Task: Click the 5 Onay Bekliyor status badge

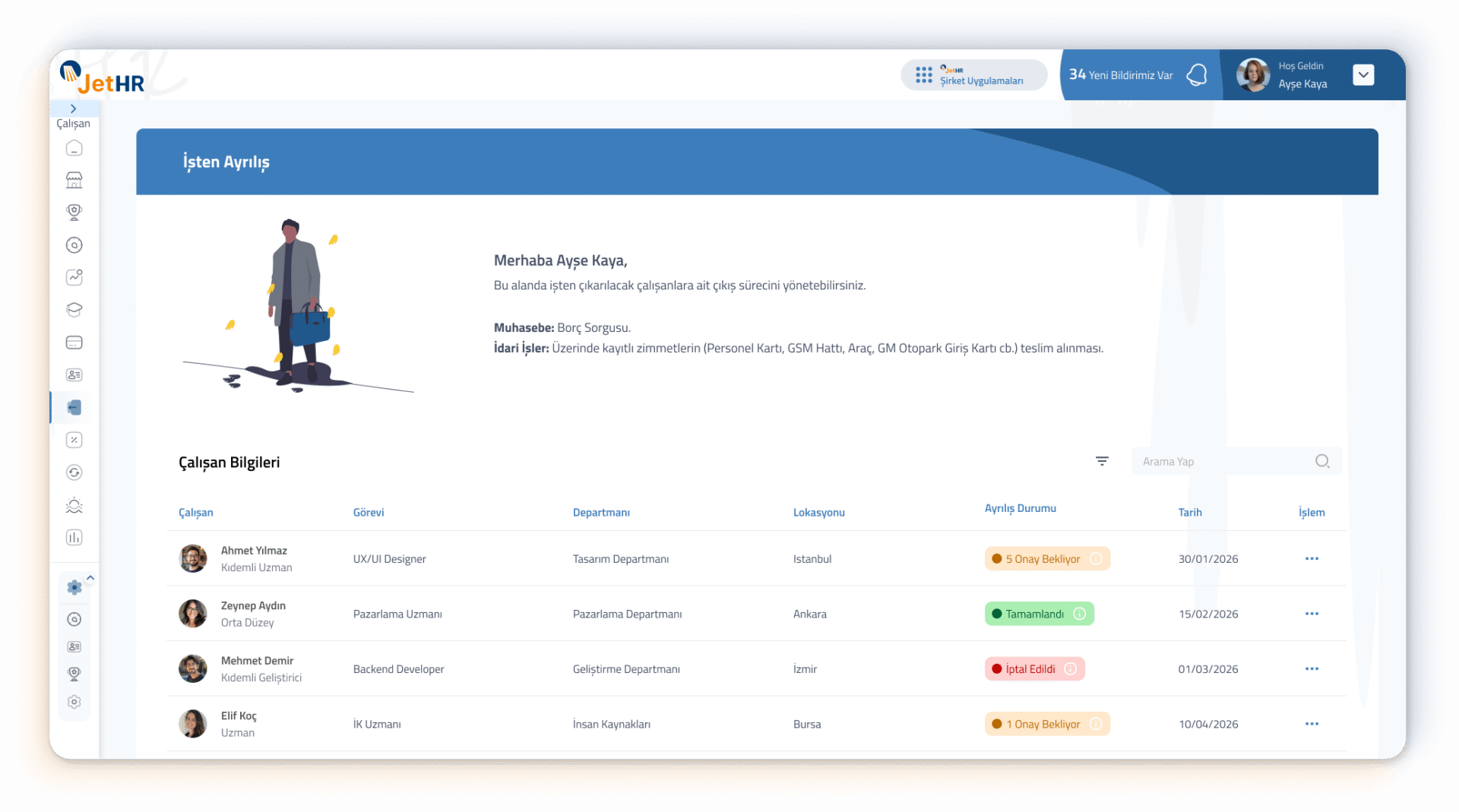Action: click(x=1042, y=559)
